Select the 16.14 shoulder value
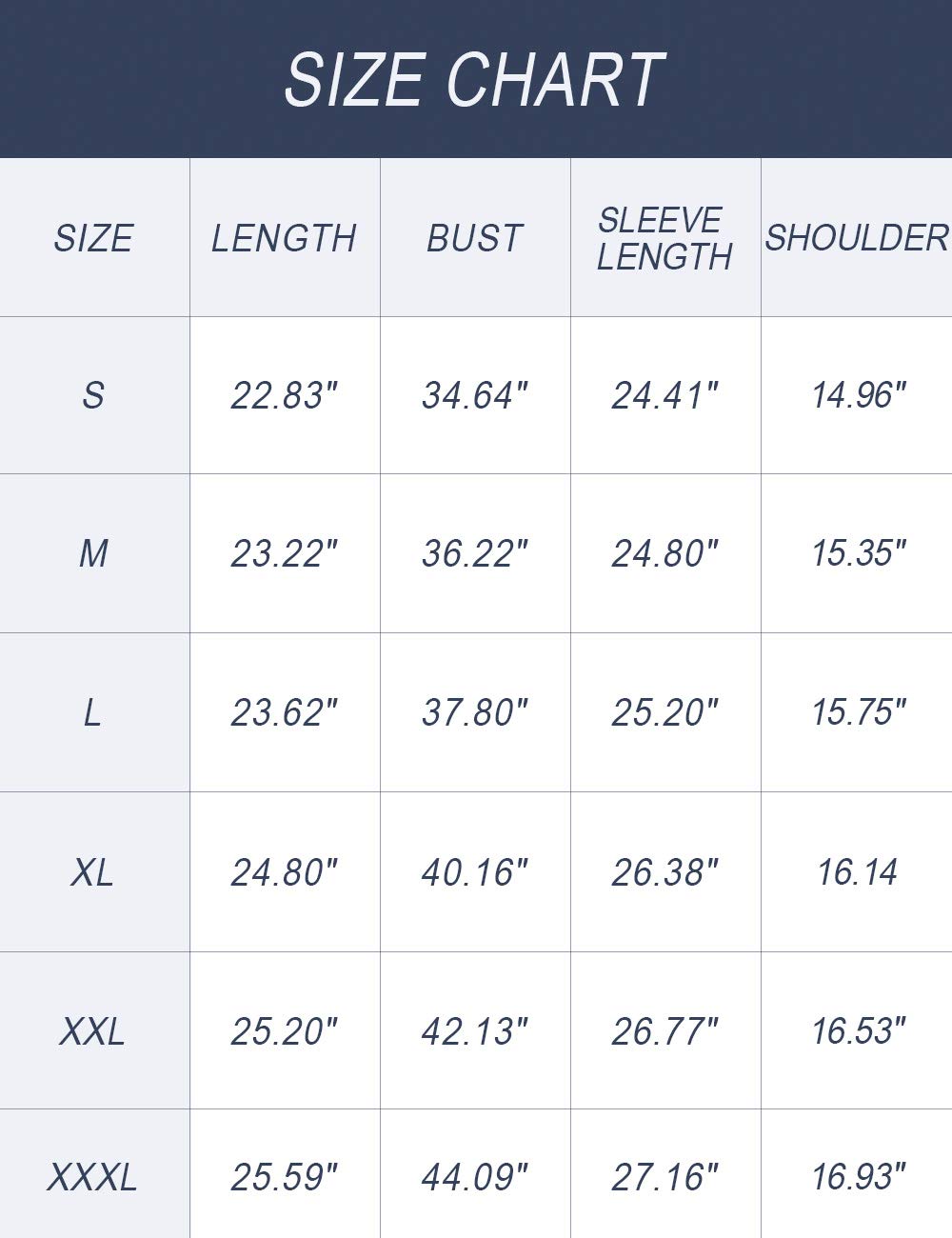 (857, 872)
